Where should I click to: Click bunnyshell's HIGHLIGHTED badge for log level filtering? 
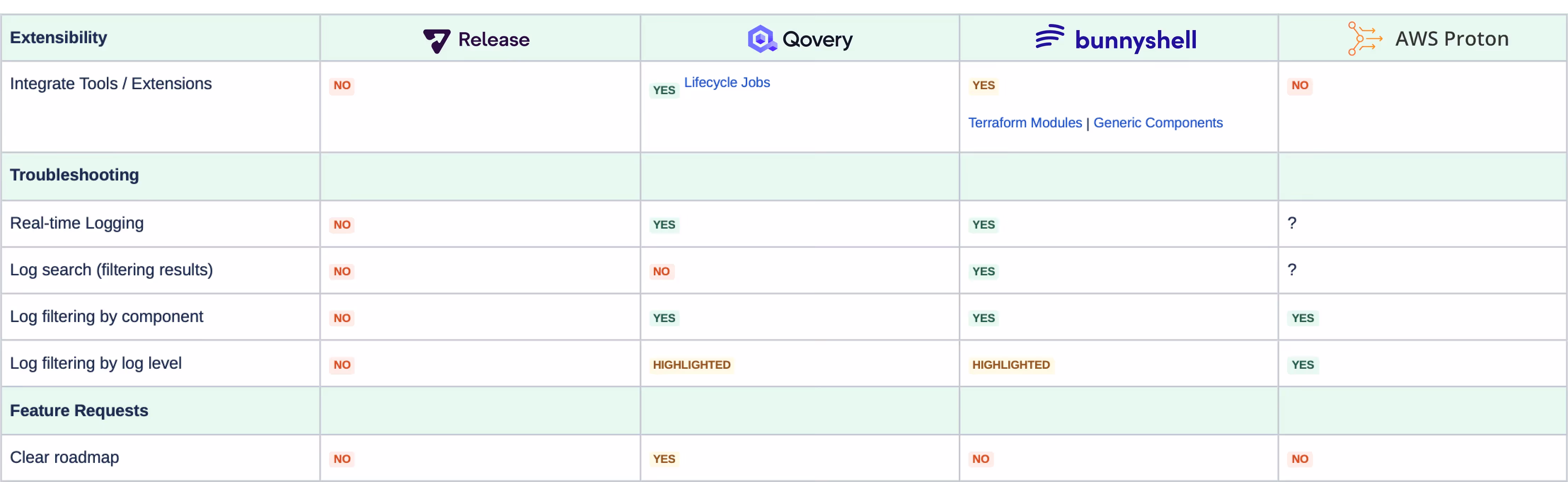1011,365
